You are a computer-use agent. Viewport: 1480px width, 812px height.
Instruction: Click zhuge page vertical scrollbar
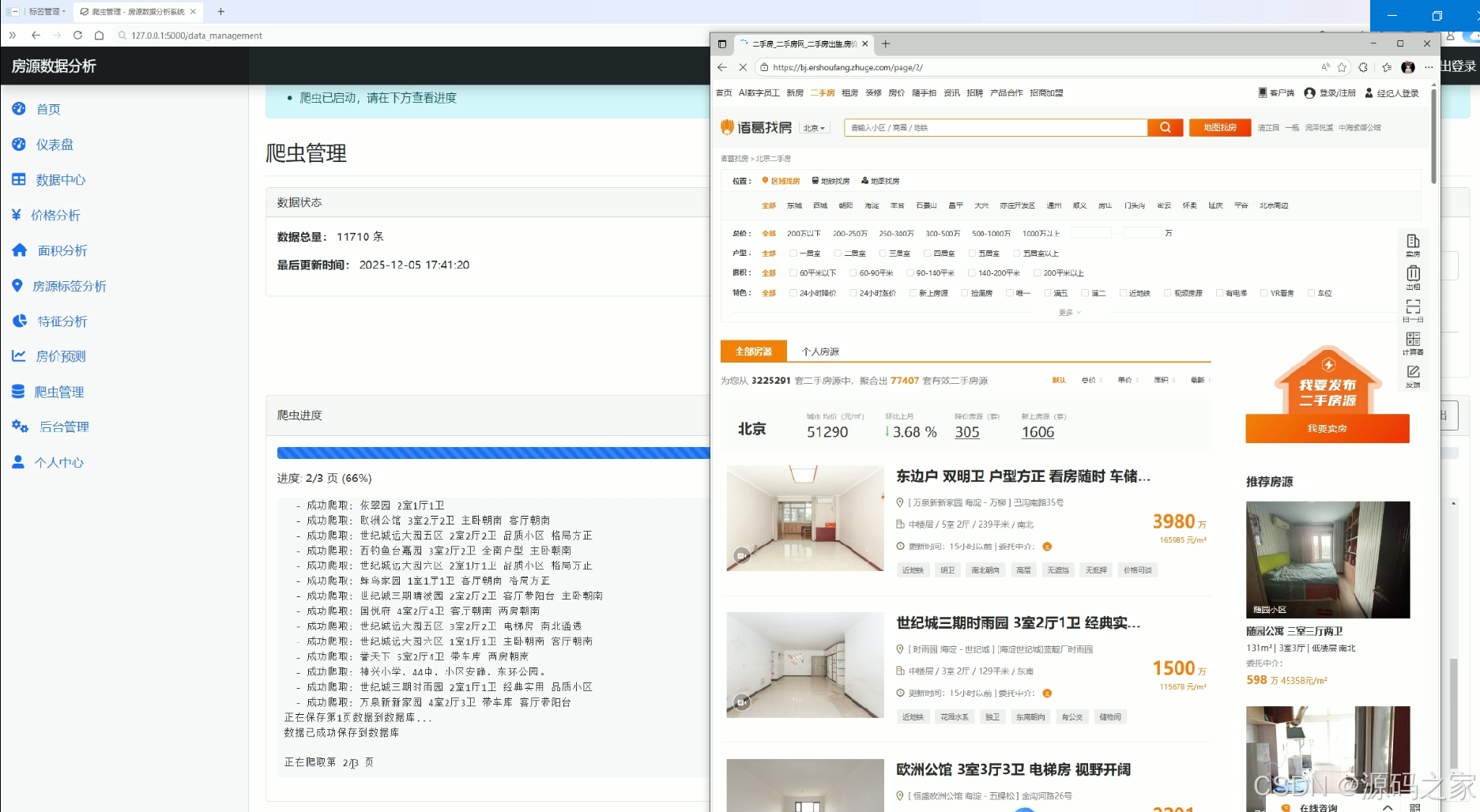1433,136
